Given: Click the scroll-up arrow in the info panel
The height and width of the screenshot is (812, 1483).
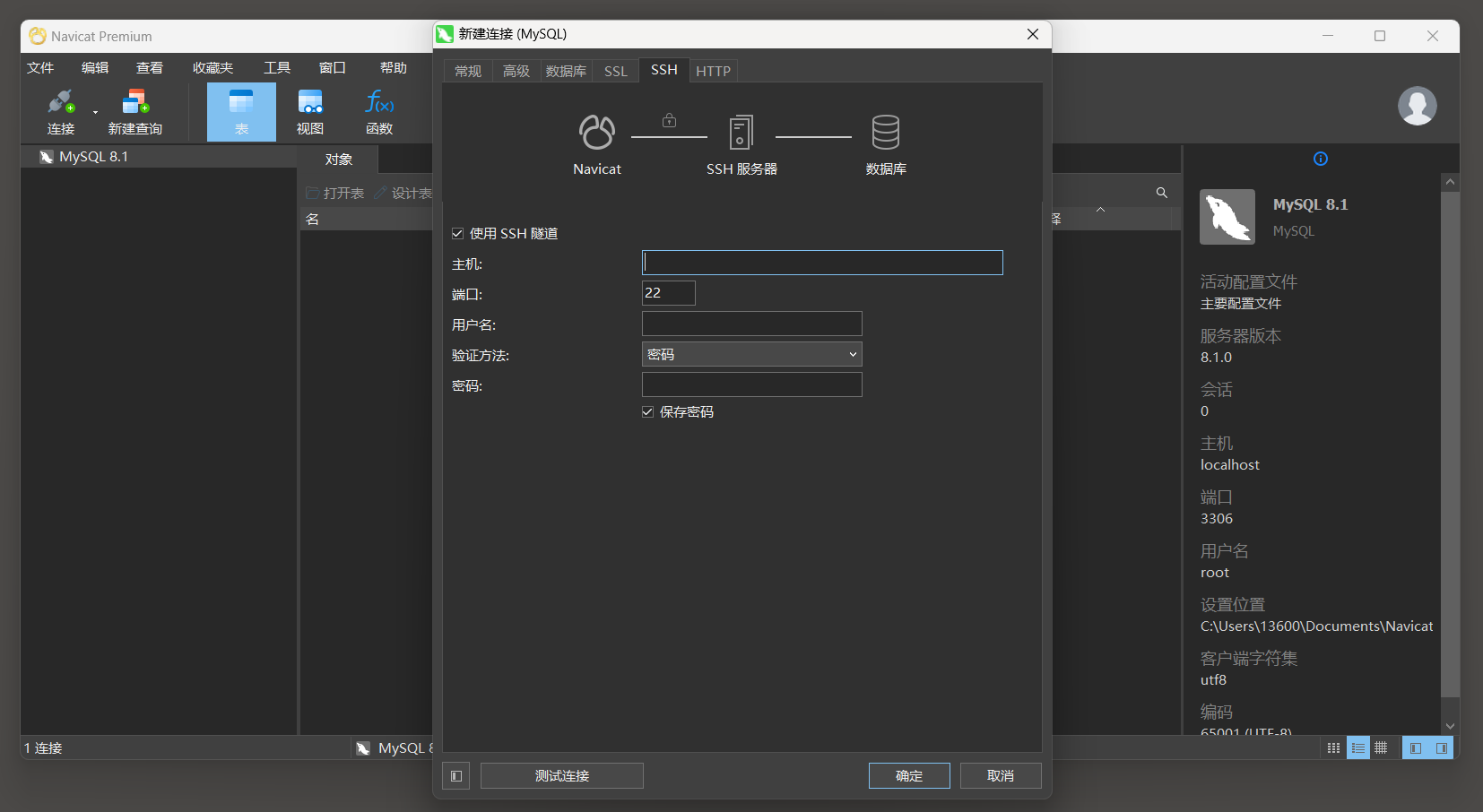Looking at the screenshot, I should [x=1450, y=182].
